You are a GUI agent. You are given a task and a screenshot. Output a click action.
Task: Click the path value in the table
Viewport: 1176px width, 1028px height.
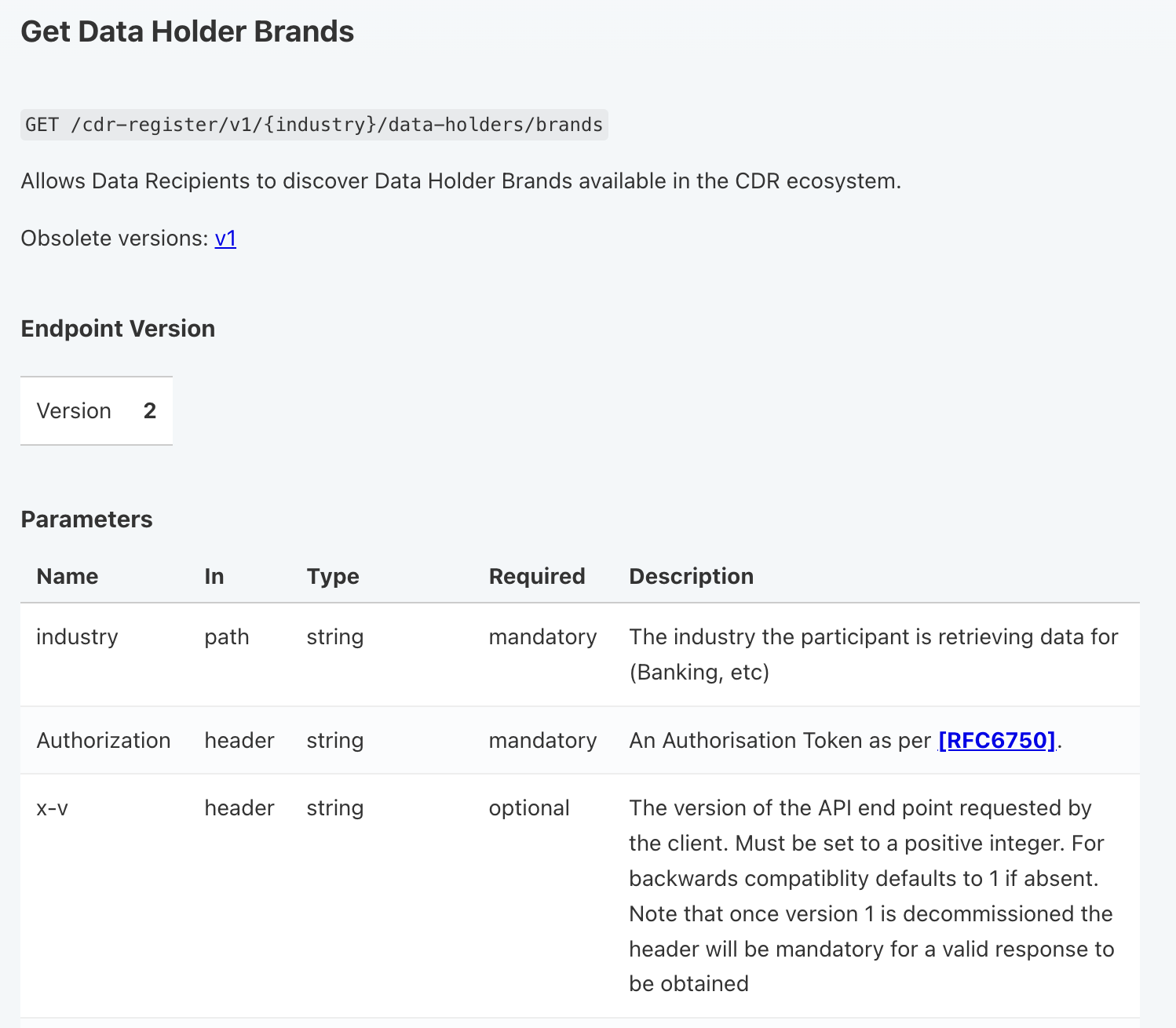click(x=226, y=636)
